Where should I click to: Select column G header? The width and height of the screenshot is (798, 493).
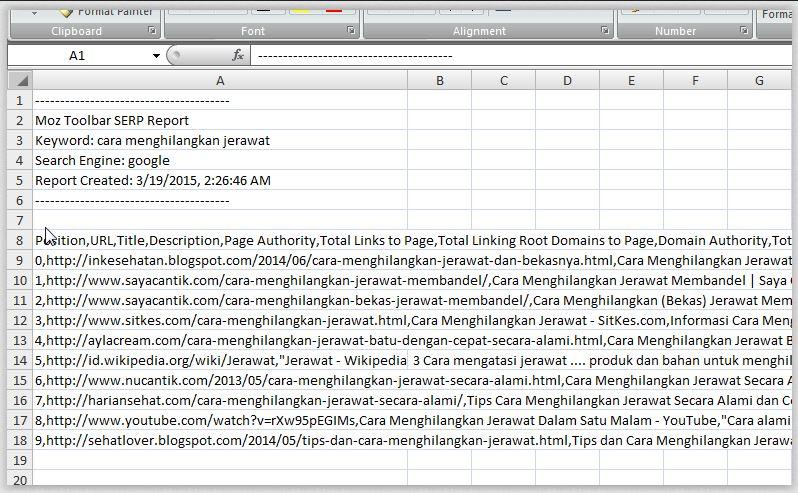(x=759, y=81)
